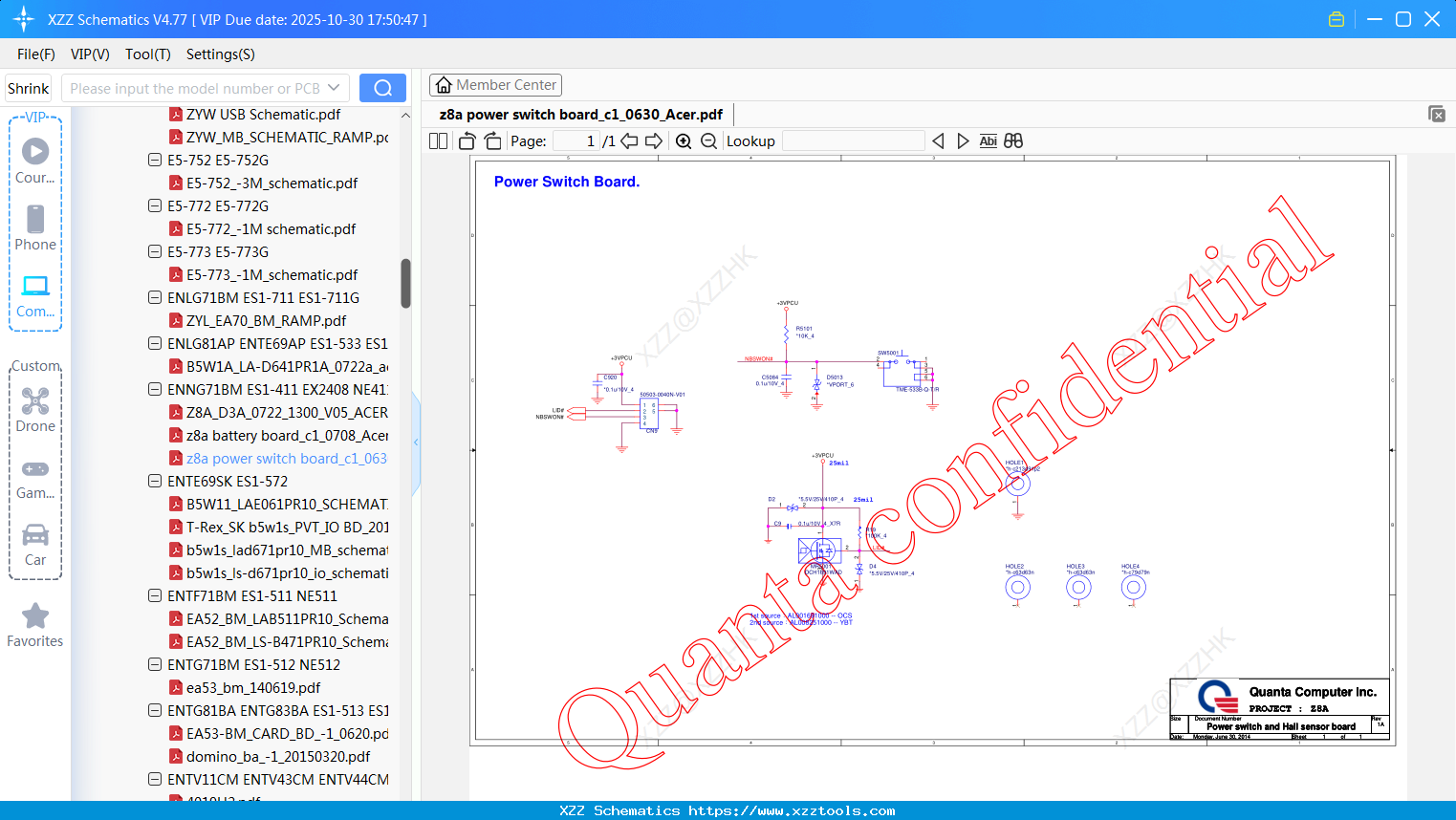Rotate the page clockwise
Screen dimensions: 1456x820
[x=492, y=141]
